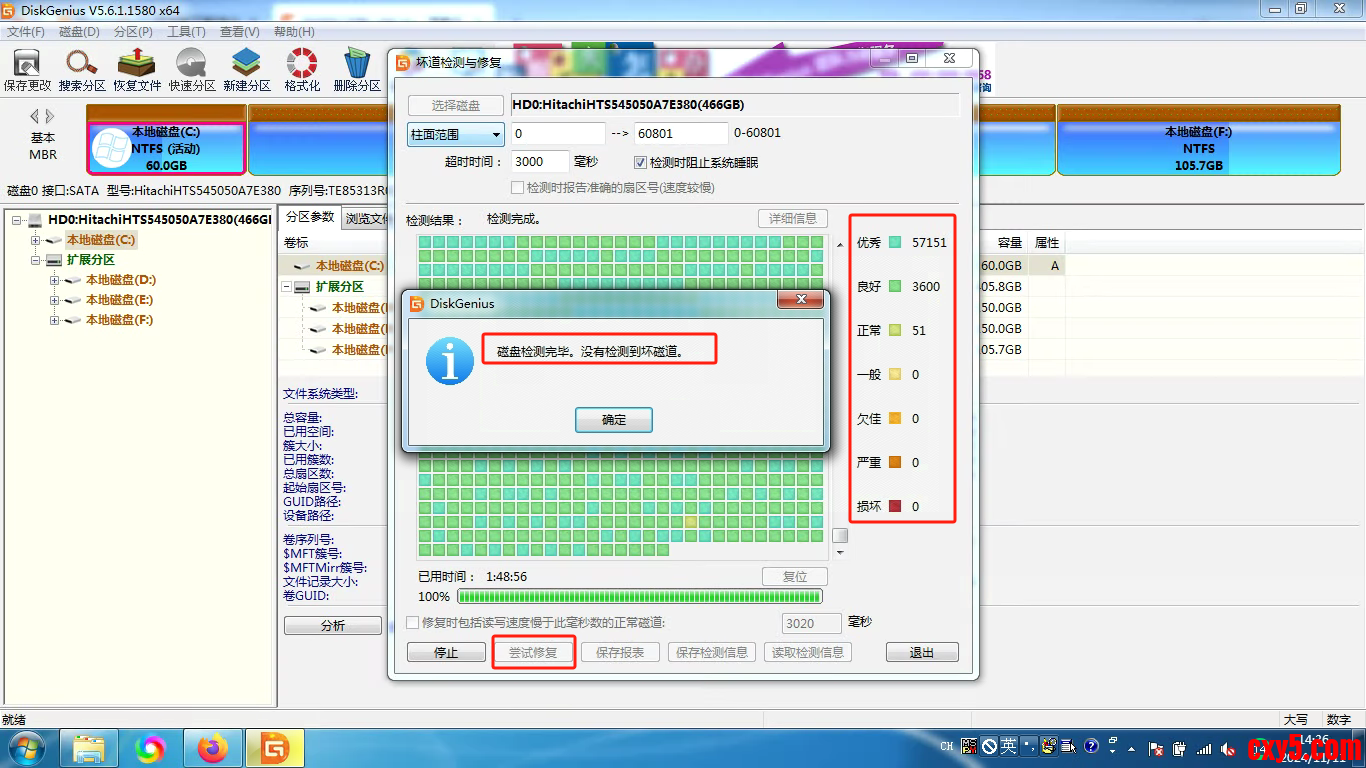Open the 工具(T) menu
This screenshot has height=768, width=1366.
pos(186,32)
